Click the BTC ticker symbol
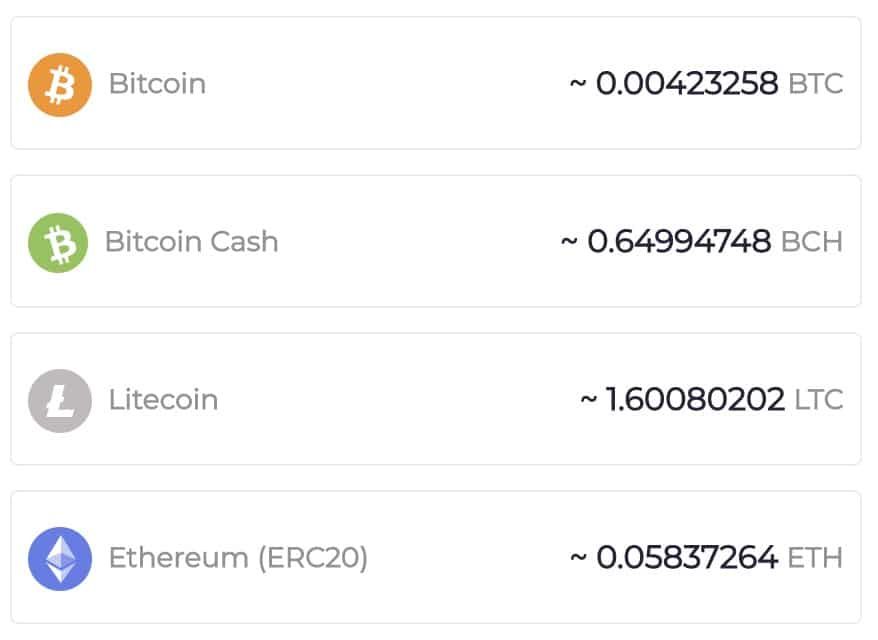This screenshot has height=640, width=878. point(816,84)
